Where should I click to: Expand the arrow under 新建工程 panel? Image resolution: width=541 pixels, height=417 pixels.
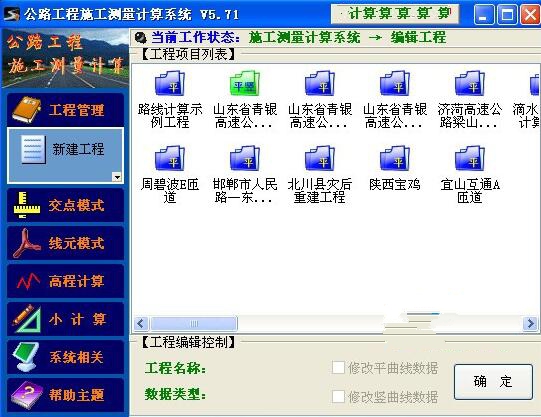click(117, 177)
